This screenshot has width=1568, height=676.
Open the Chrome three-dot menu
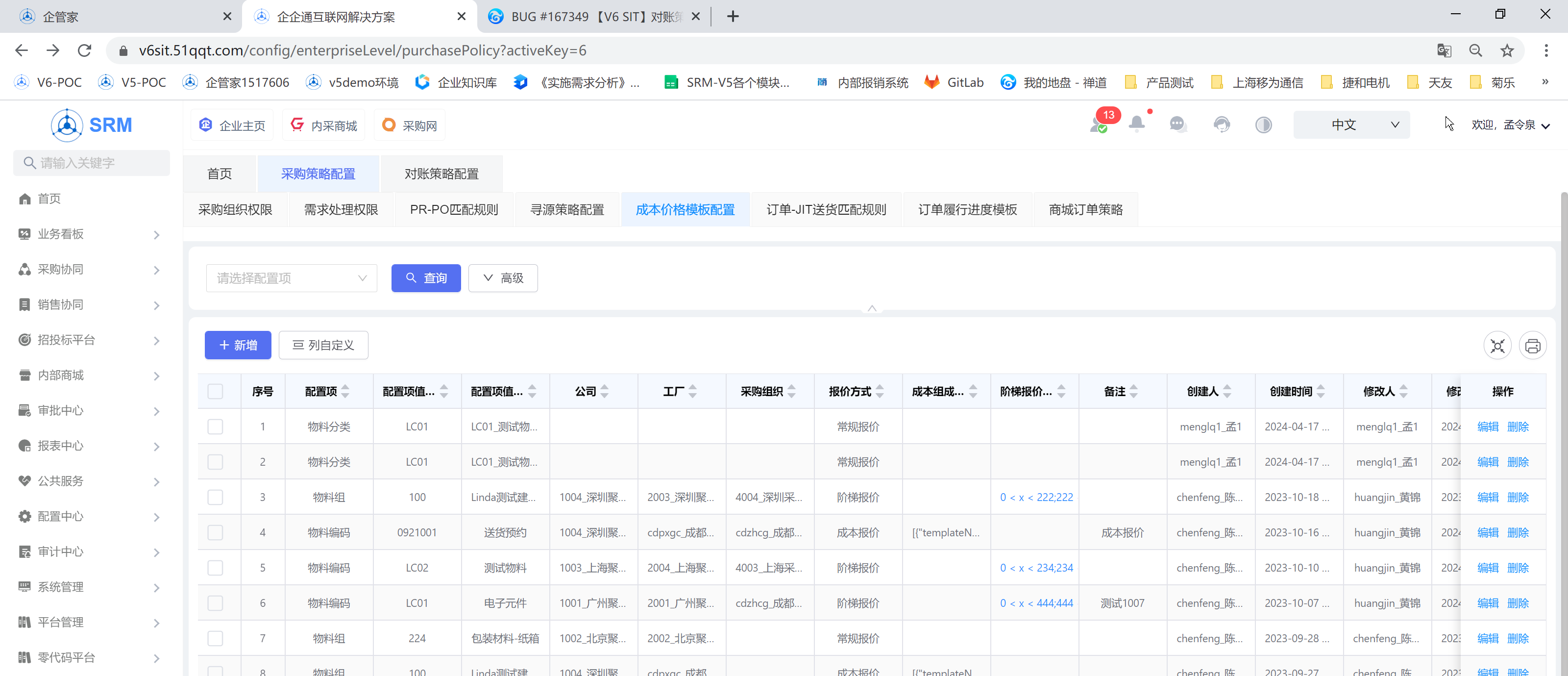tap(1545, 50)
